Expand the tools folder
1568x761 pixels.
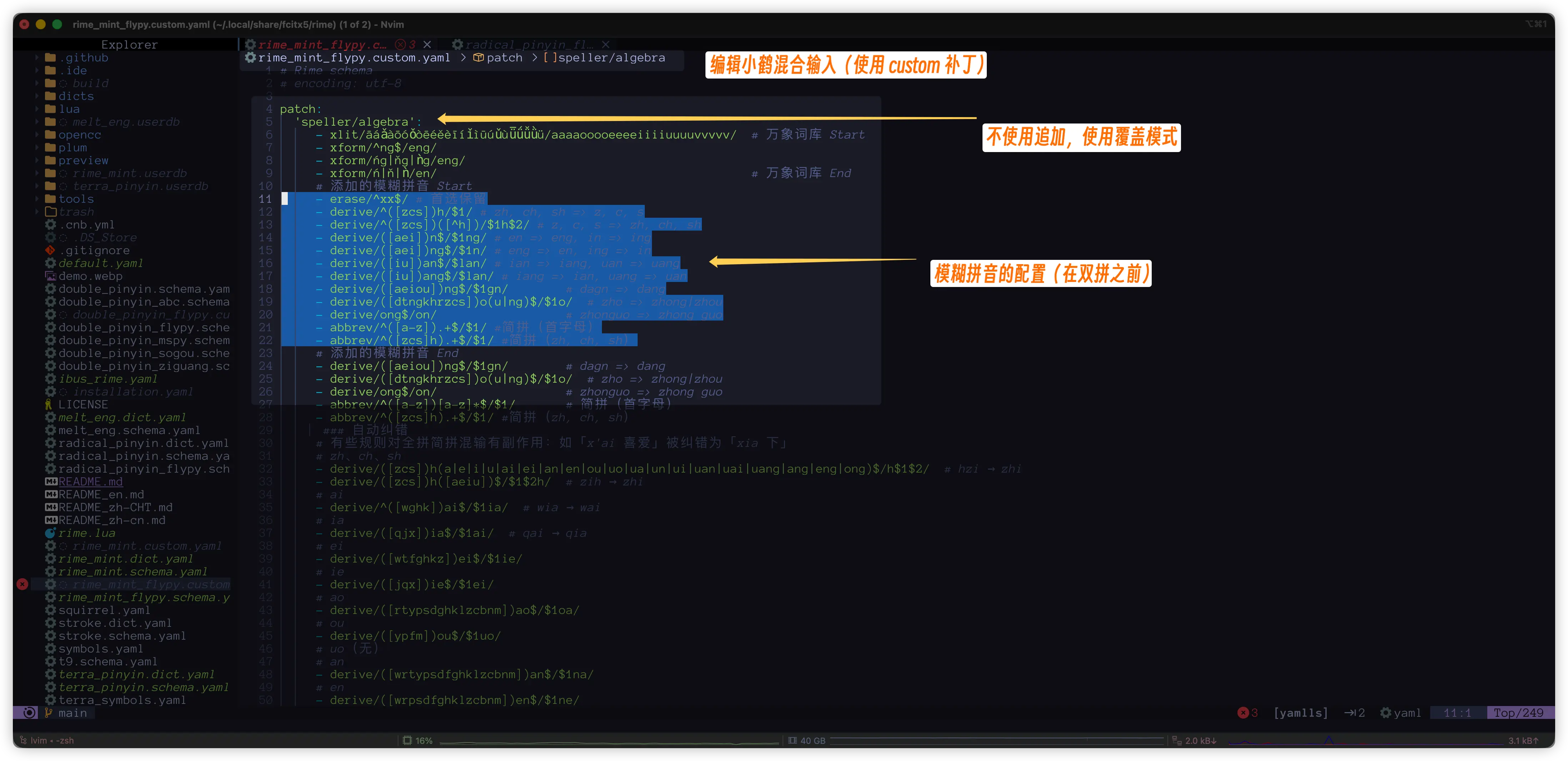point(37,199)
